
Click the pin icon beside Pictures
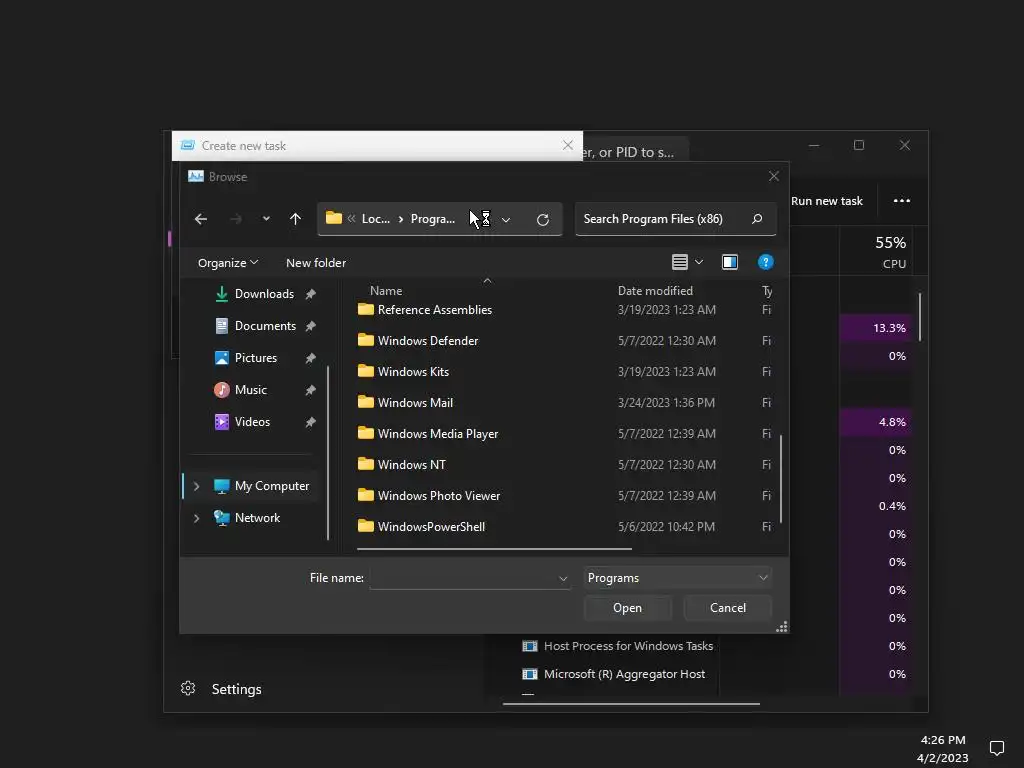click(311, 358)
